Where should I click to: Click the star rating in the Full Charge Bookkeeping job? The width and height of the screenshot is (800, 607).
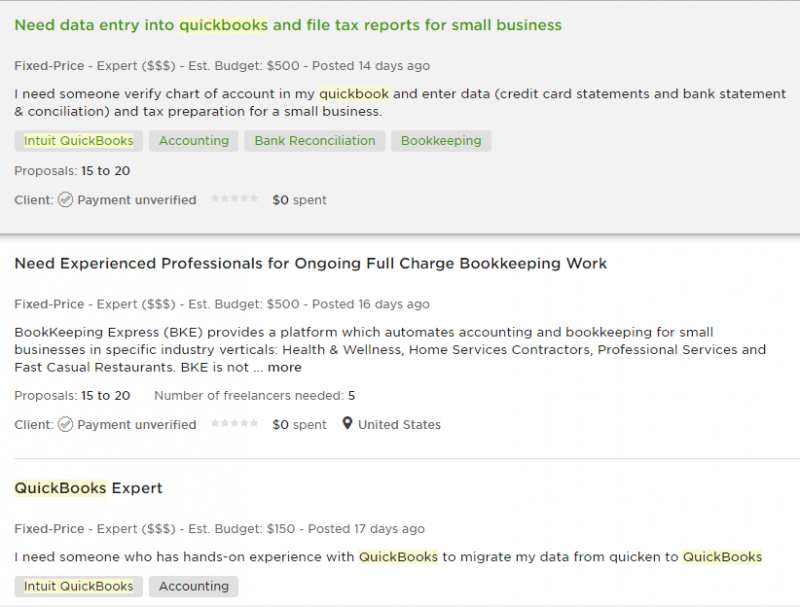(234, 424)
